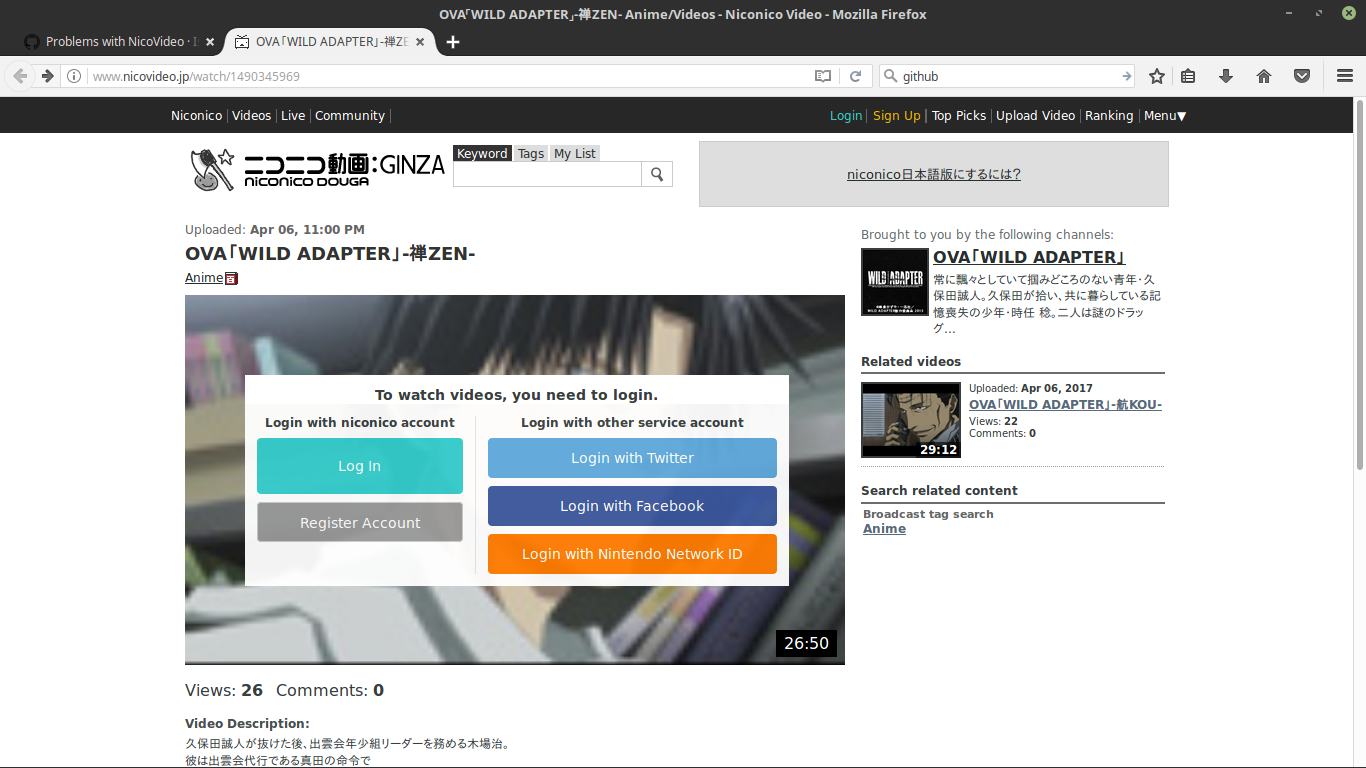1366x768 pixels.
Task: Open Ranking link
Action: point(1109,116)
